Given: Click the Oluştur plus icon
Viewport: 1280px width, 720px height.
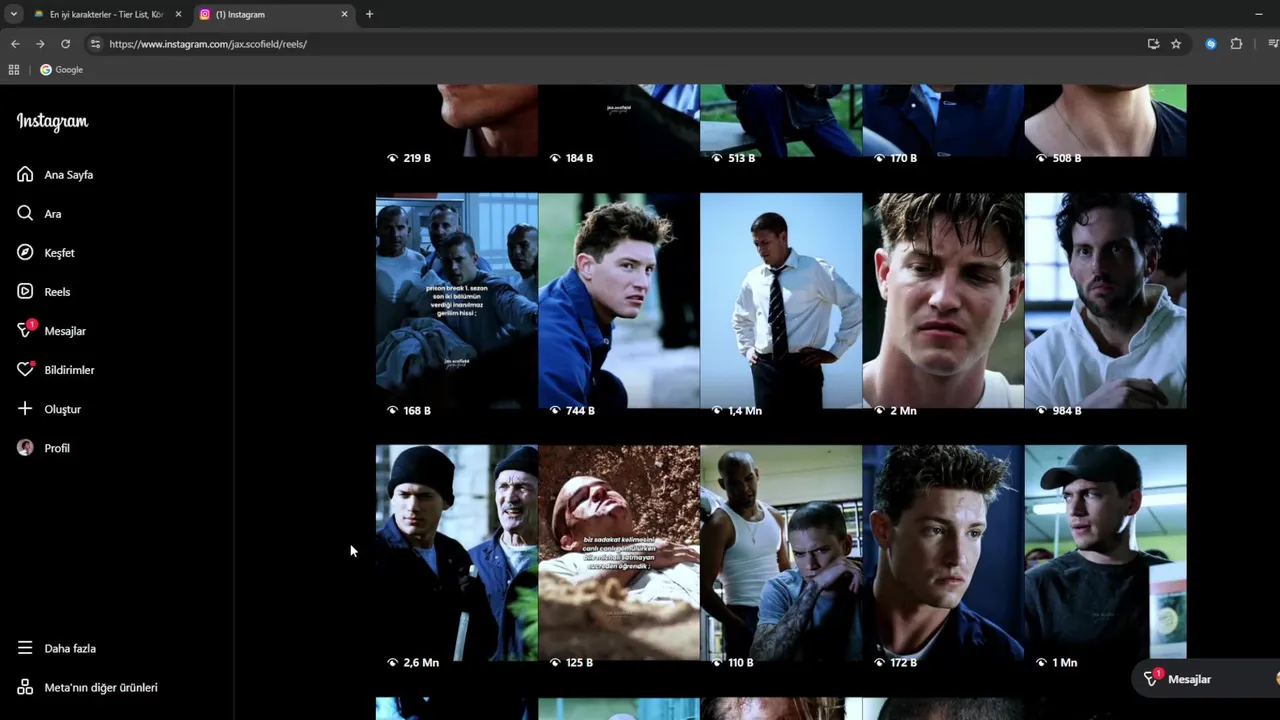Looking at the screenshot, I should (25, 408).
